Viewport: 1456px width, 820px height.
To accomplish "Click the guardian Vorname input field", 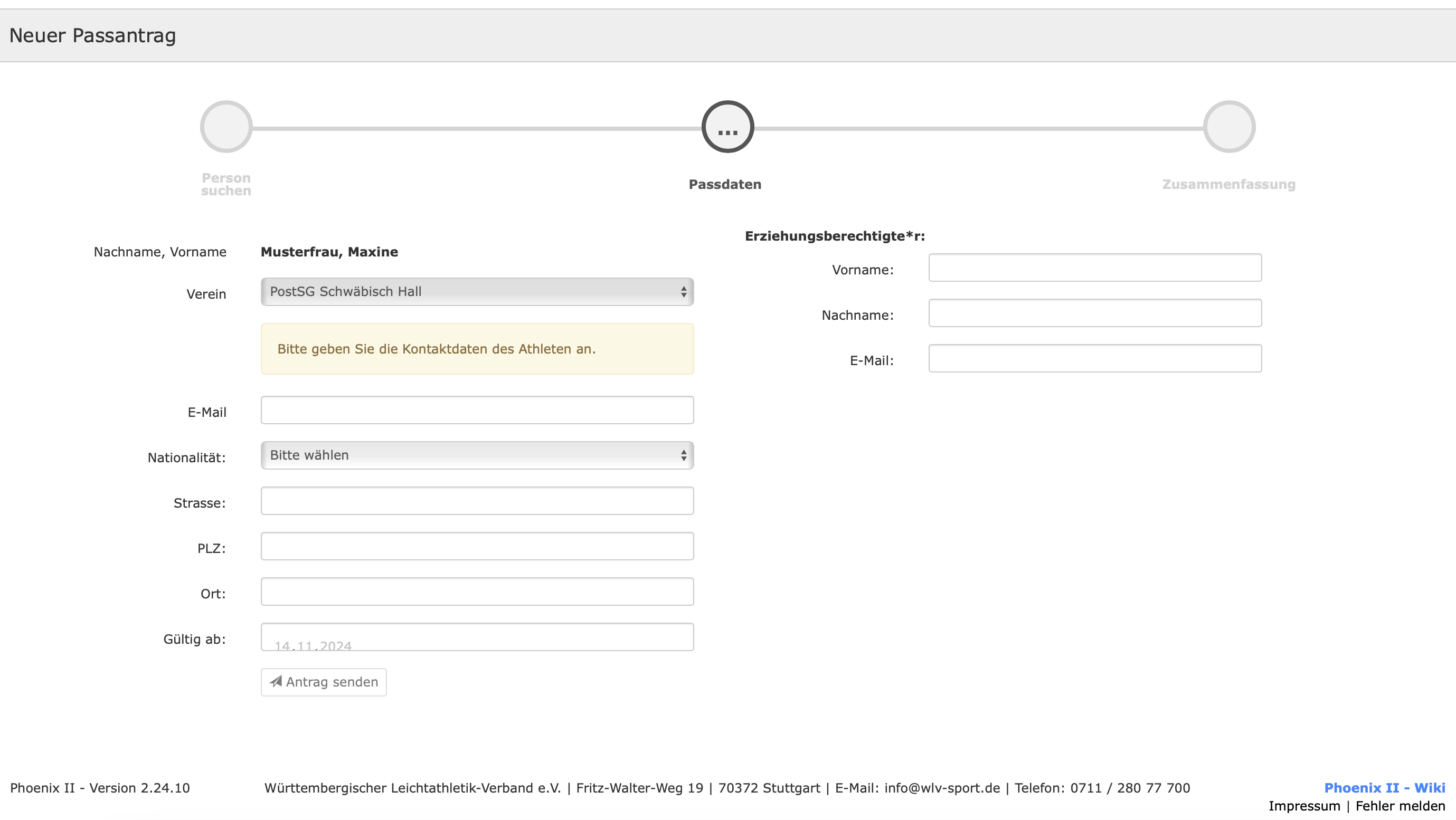I will (x=1095, y=268).
